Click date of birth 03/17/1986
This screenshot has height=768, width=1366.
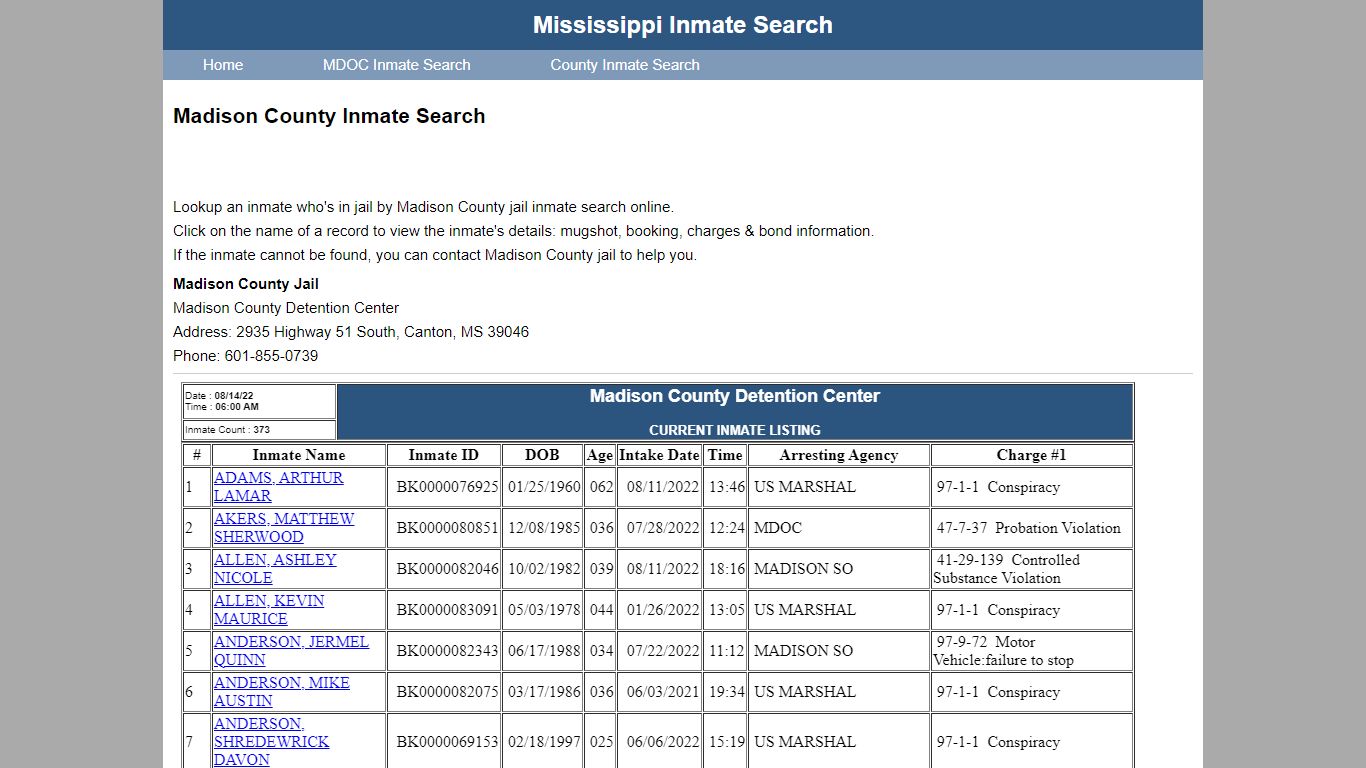click(544, 692)
